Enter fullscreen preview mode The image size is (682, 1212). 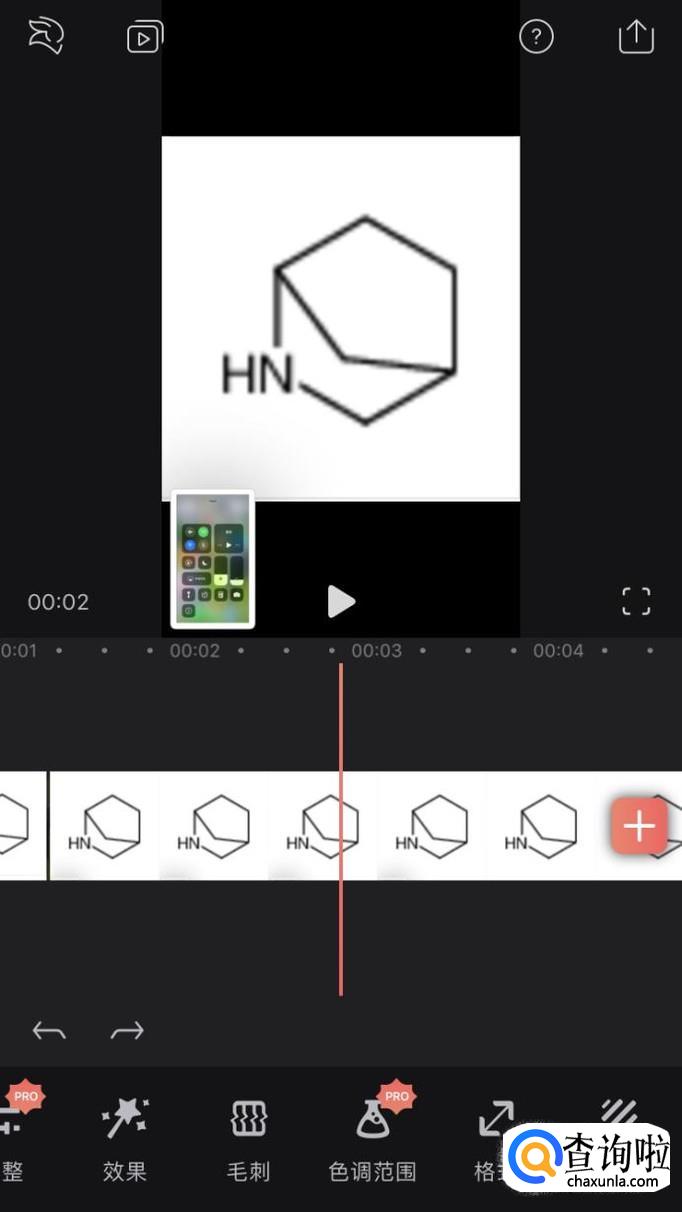[636, 601]
